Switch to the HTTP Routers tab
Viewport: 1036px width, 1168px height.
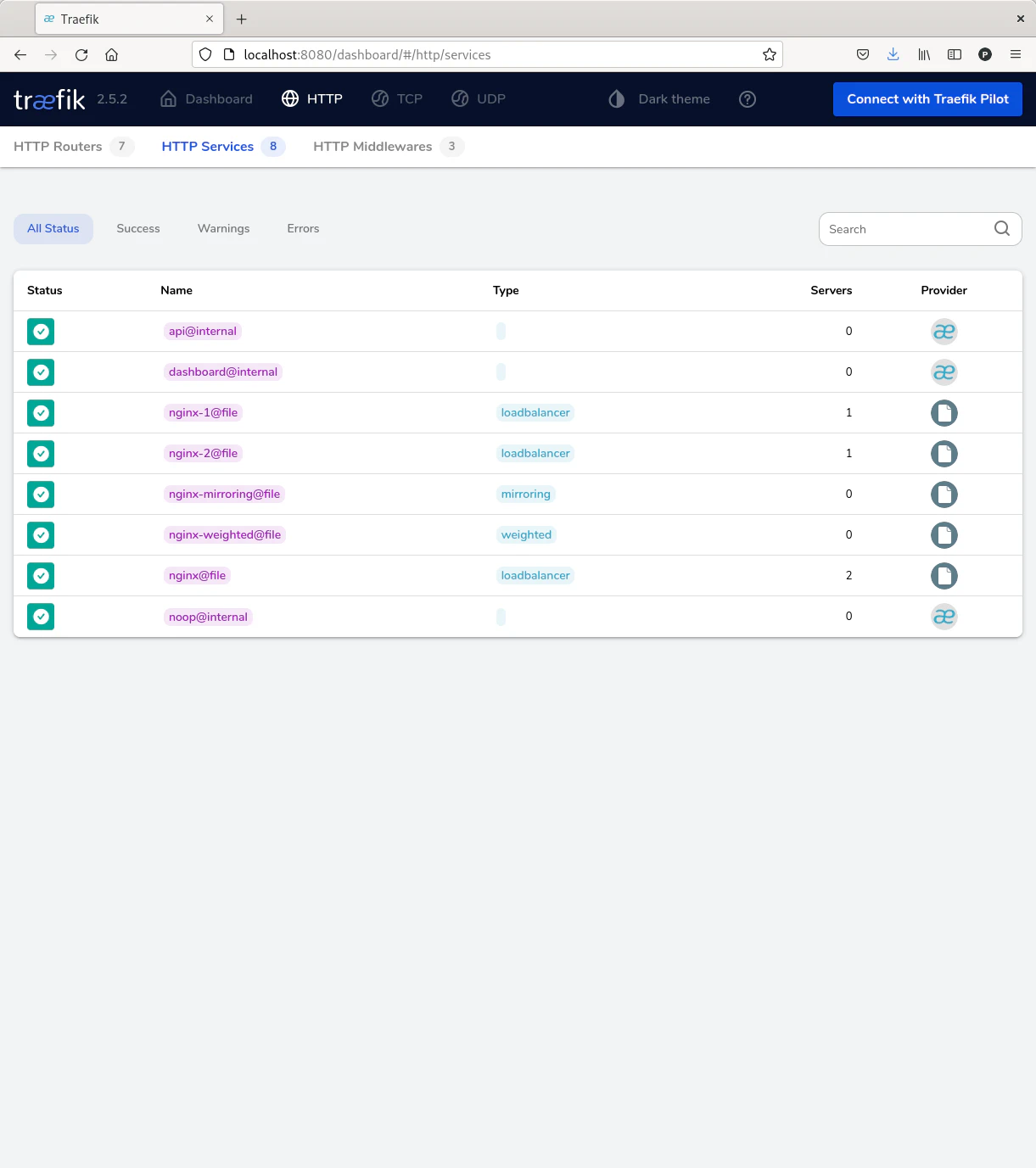(x=58, y=147)
